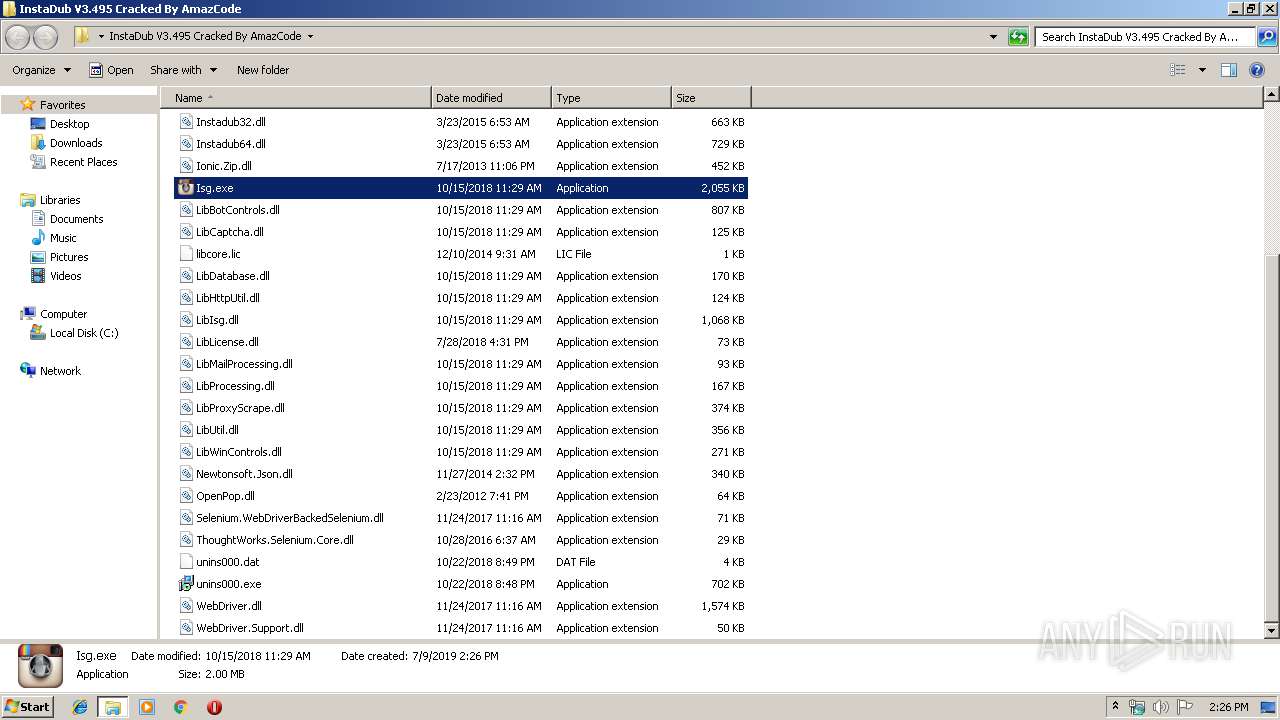Select Local Disk (C:) in sidebar
The height and width of the screenshot is (720, 1280).
coord(74,333)
